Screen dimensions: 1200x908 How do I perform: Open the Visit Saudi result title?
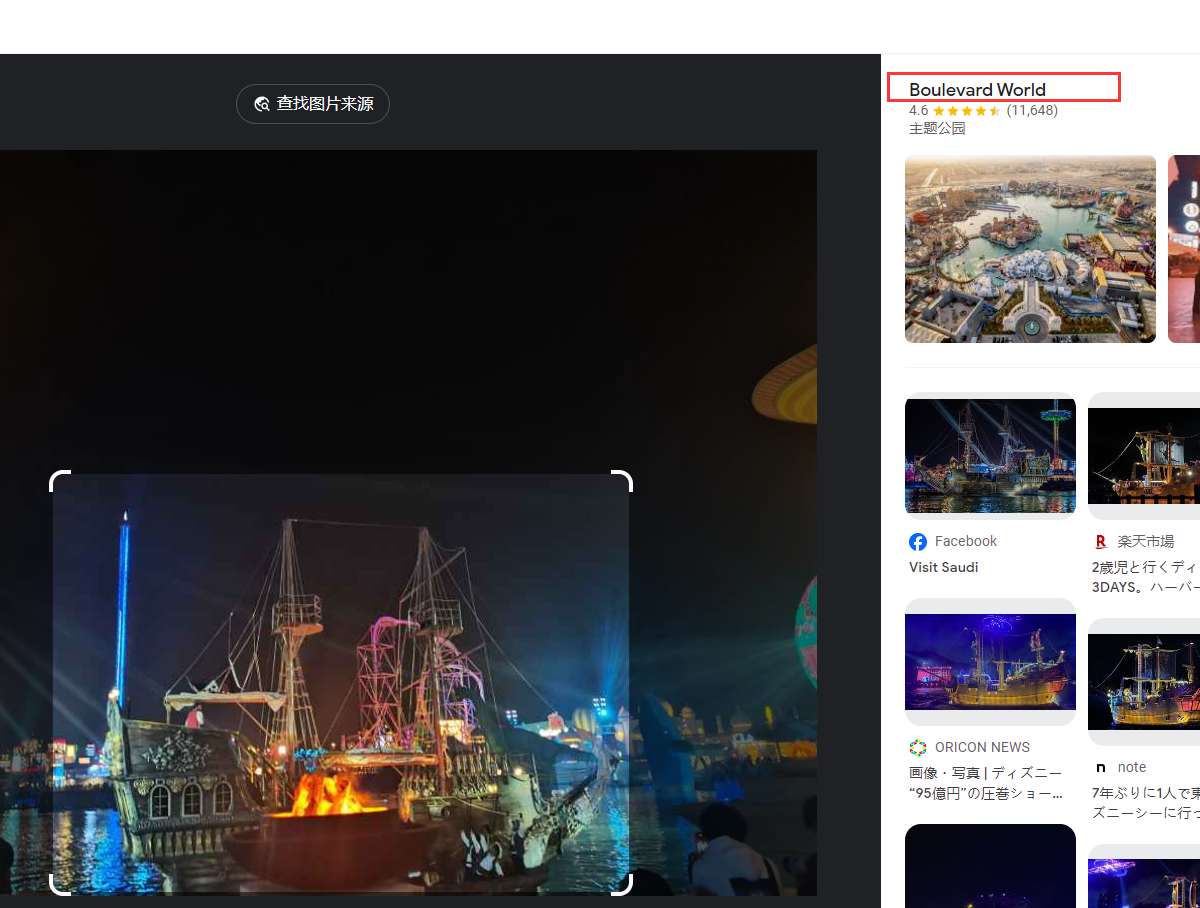(943, 567)
